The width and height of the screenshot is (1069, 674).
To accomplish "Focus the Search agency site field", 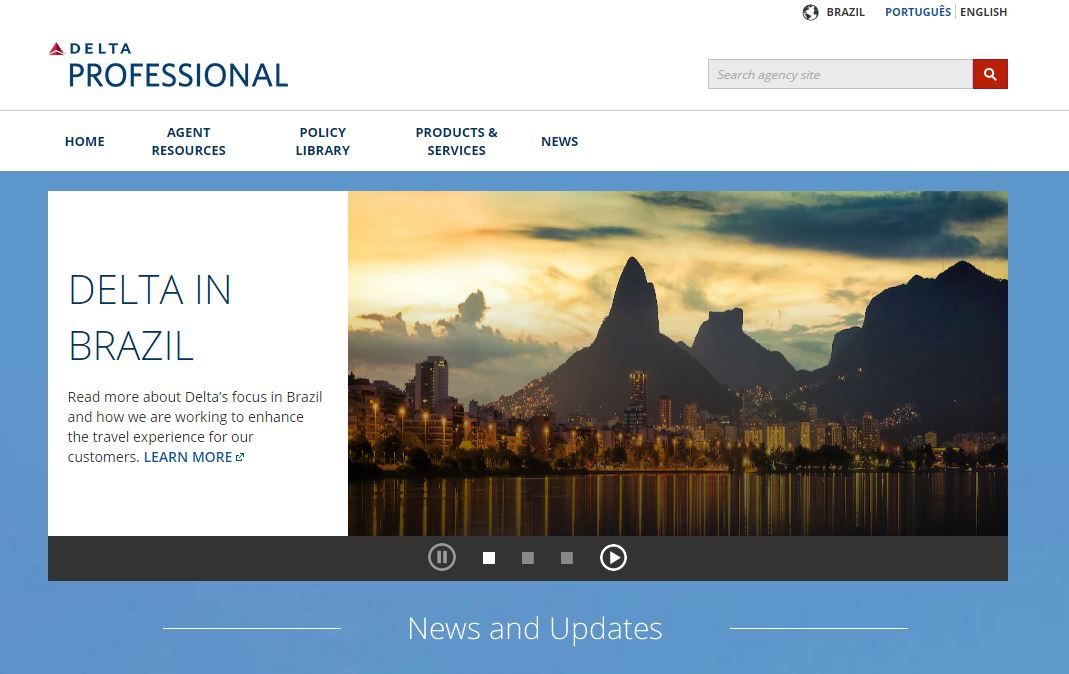I will point(840,74).
